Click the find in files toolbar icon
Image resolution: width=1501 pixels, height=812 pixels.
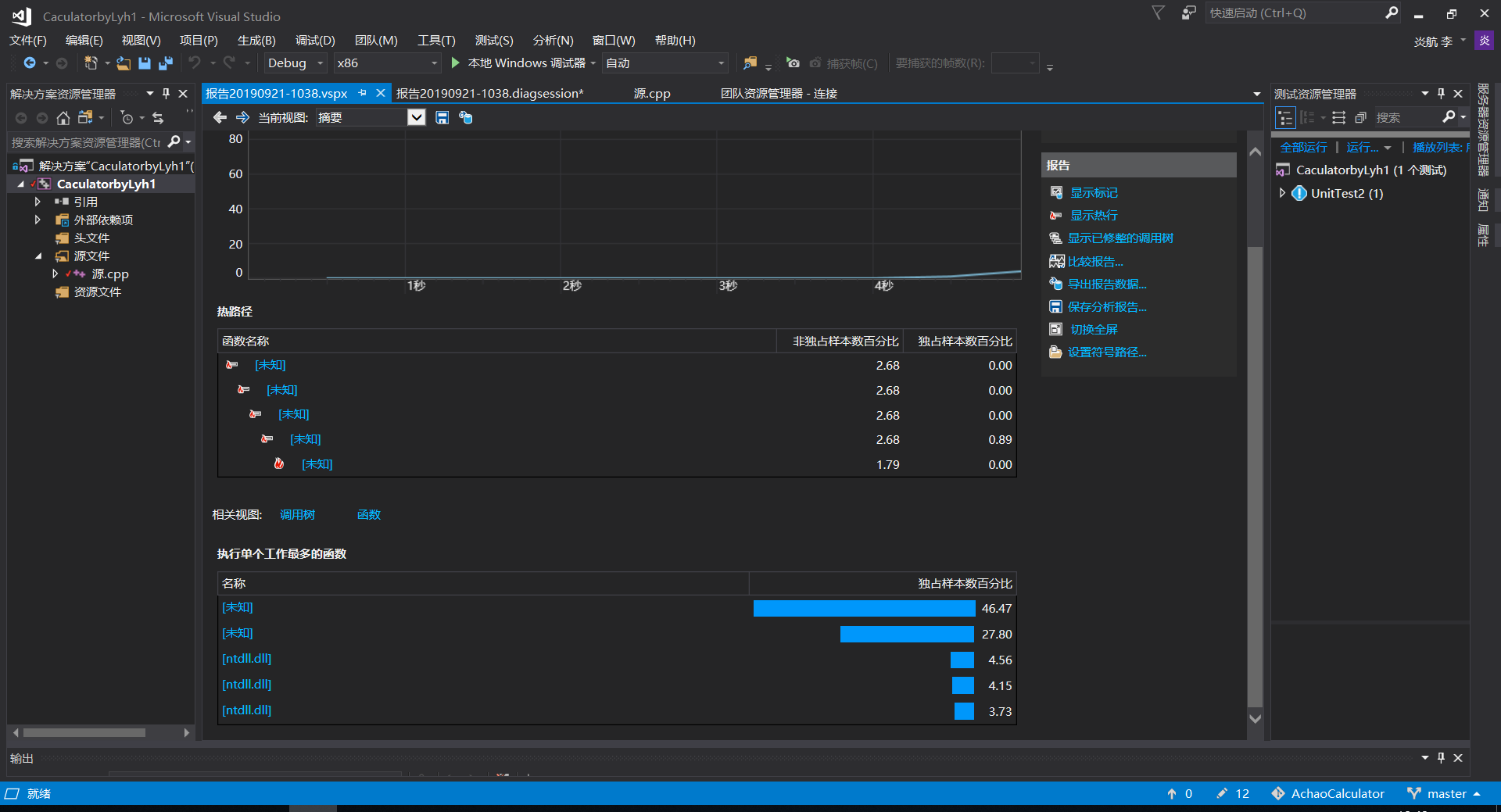[750, 63]
